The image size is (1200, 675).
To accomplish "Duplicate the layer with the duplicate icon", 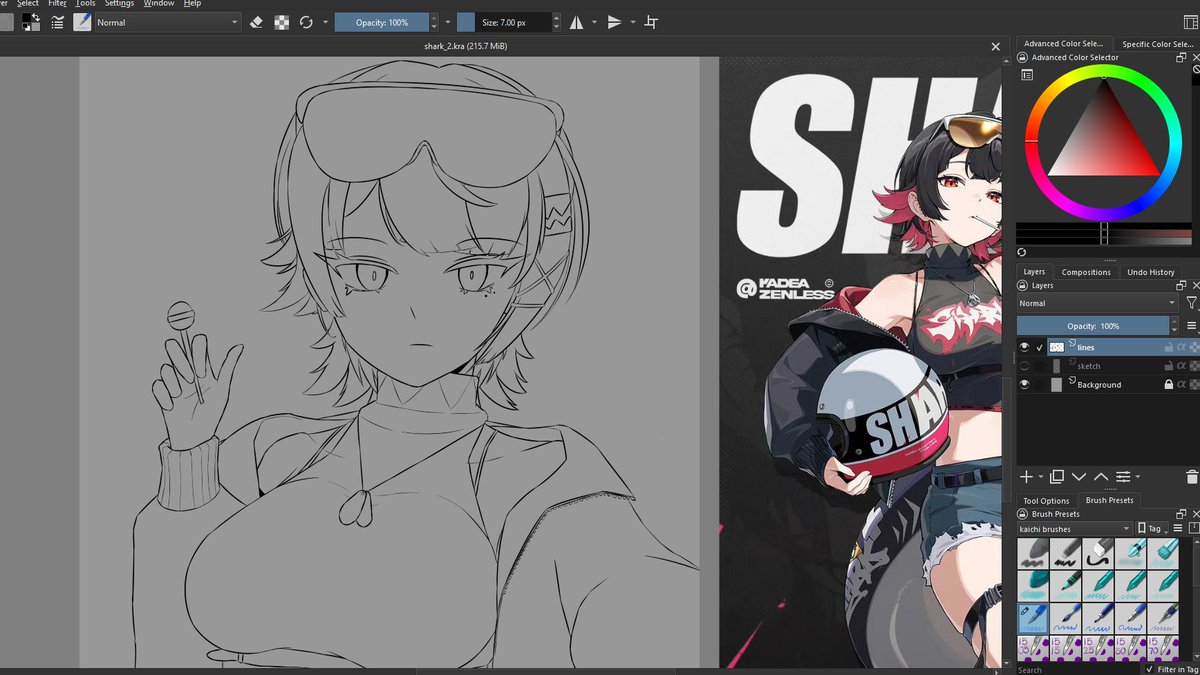I will tap(1057, 477).
